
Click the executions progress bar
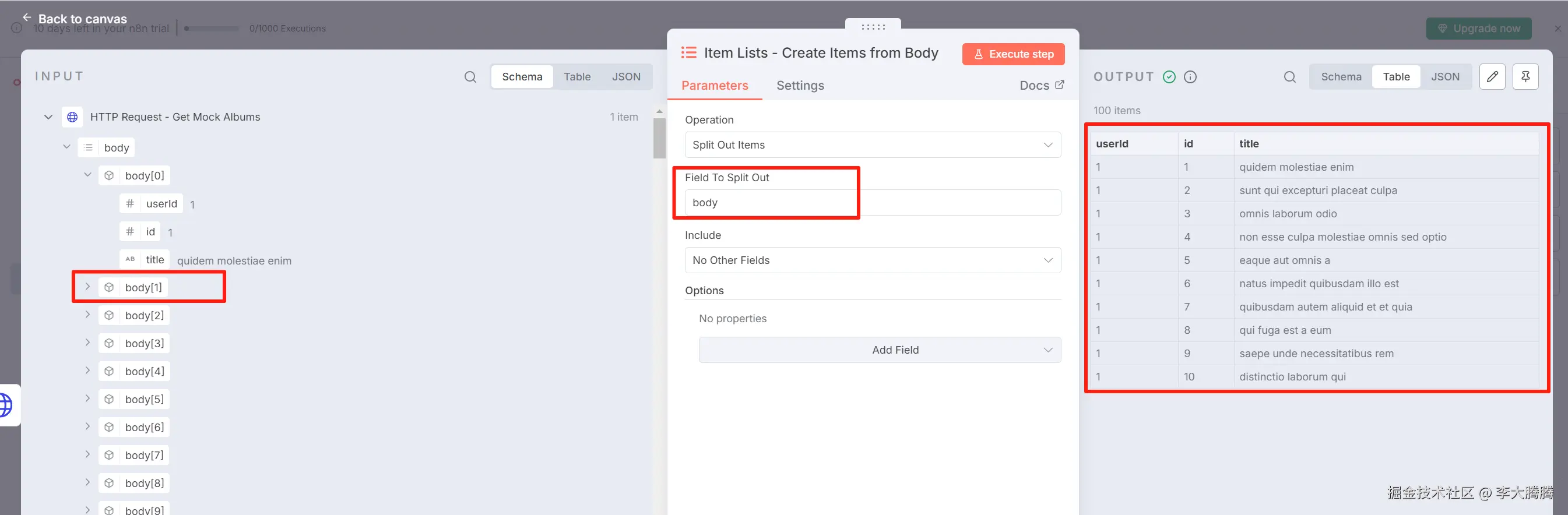(x=212, y=29)
